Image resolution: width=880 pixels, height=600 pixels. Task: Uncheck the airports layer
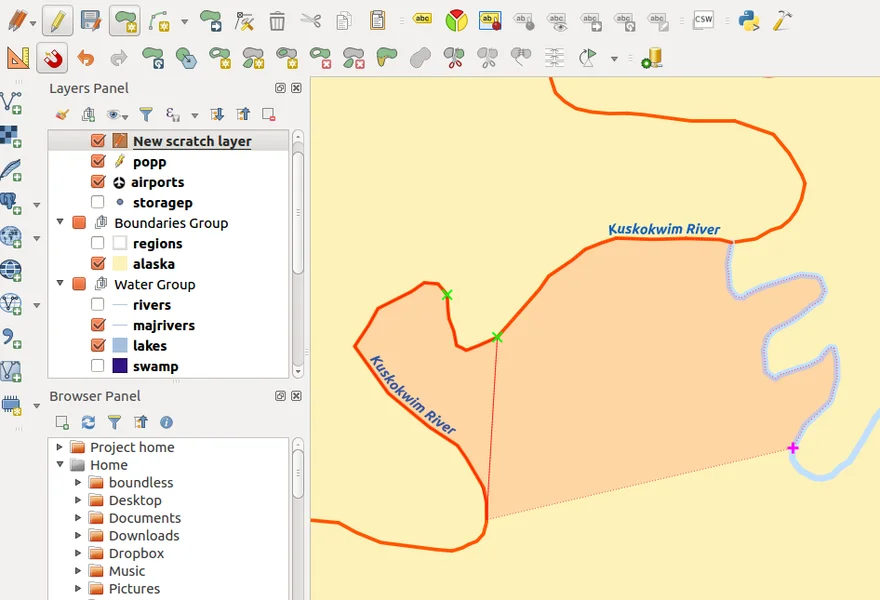coord(98,182)
